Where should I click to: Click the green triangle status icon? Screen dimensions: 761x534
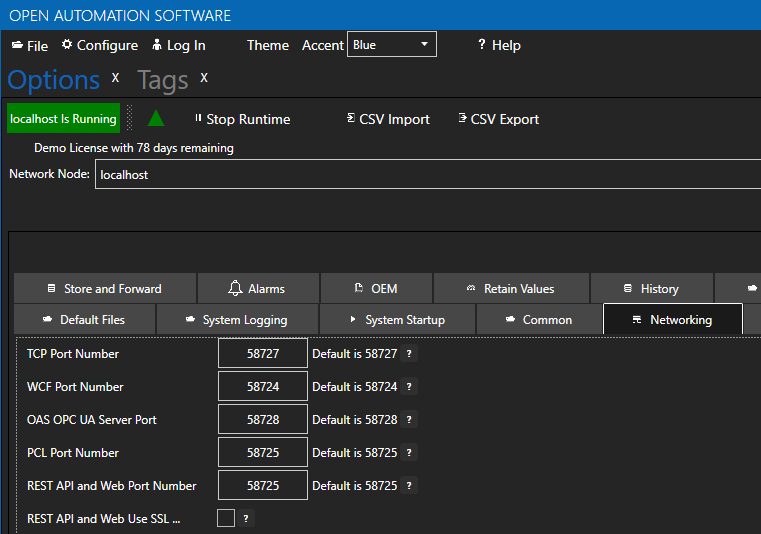(156, 118)
